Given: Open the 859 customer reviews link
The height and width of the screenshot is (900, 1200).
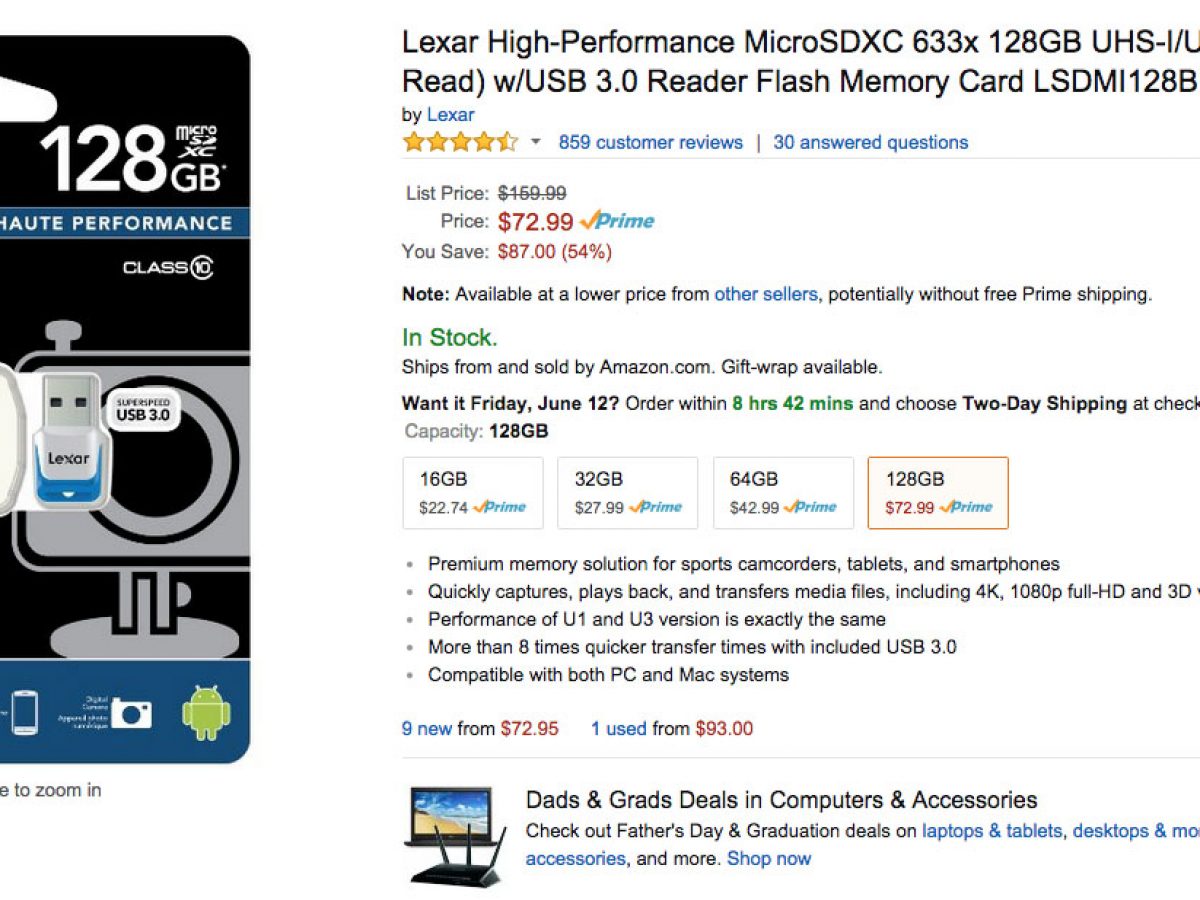Looking at the screenshot, I should [x=650, y=142].
